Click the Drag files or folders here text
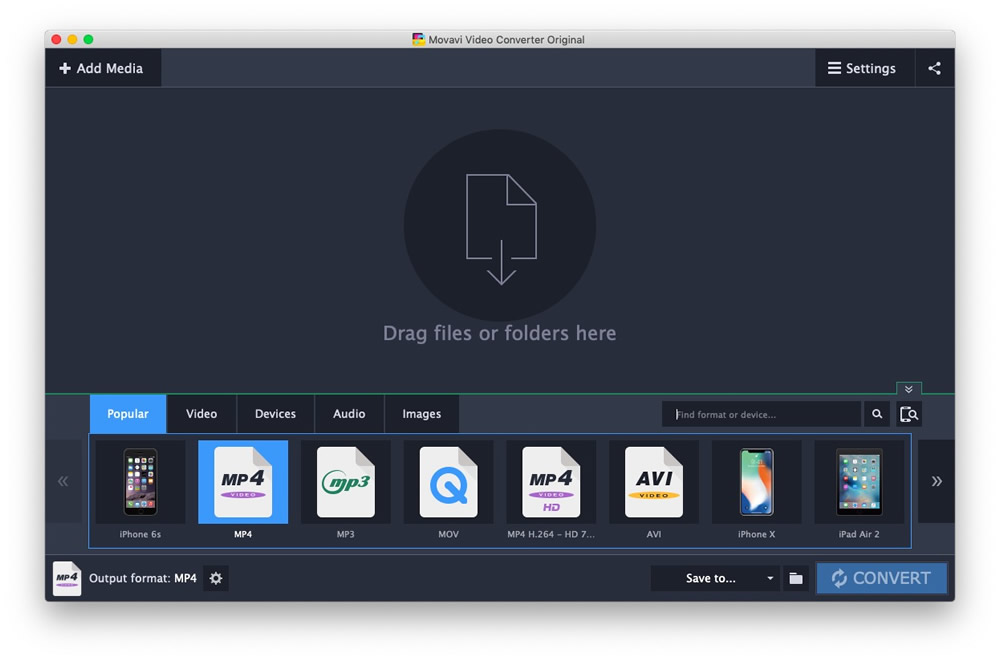1000x661 pixels. click(499, 333)
